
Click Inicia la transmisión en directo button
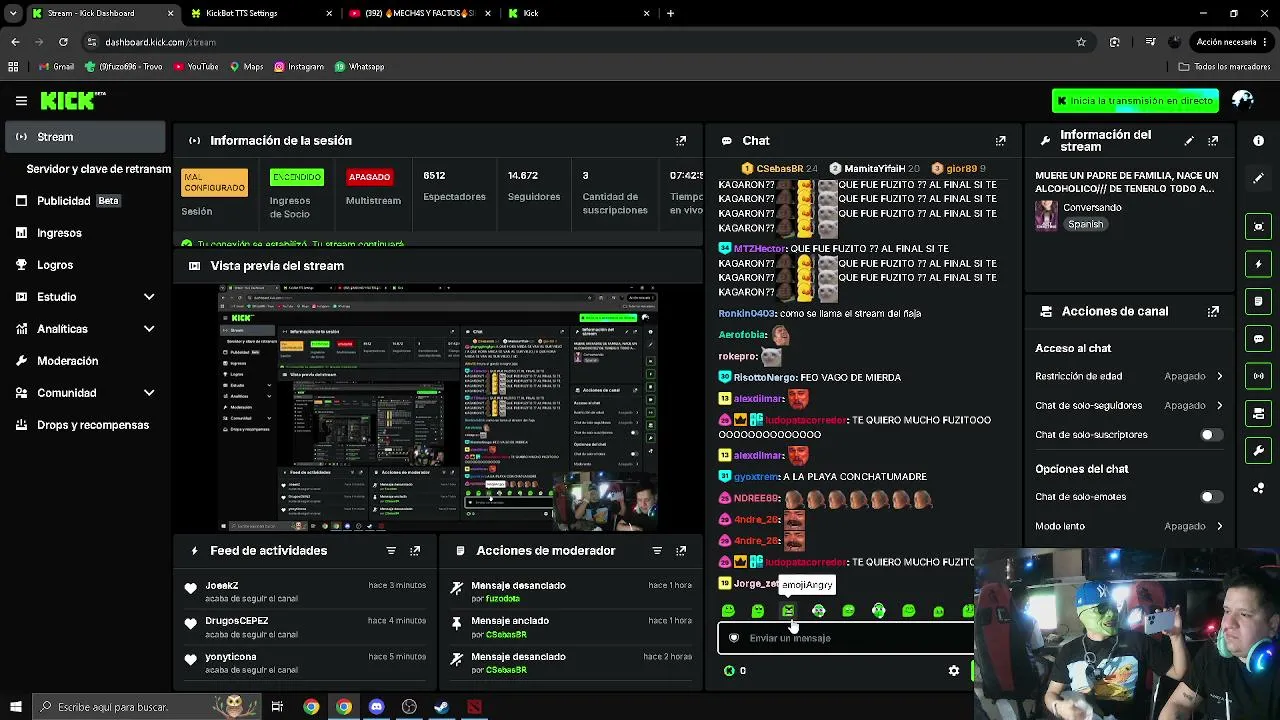coord(1135,101)
